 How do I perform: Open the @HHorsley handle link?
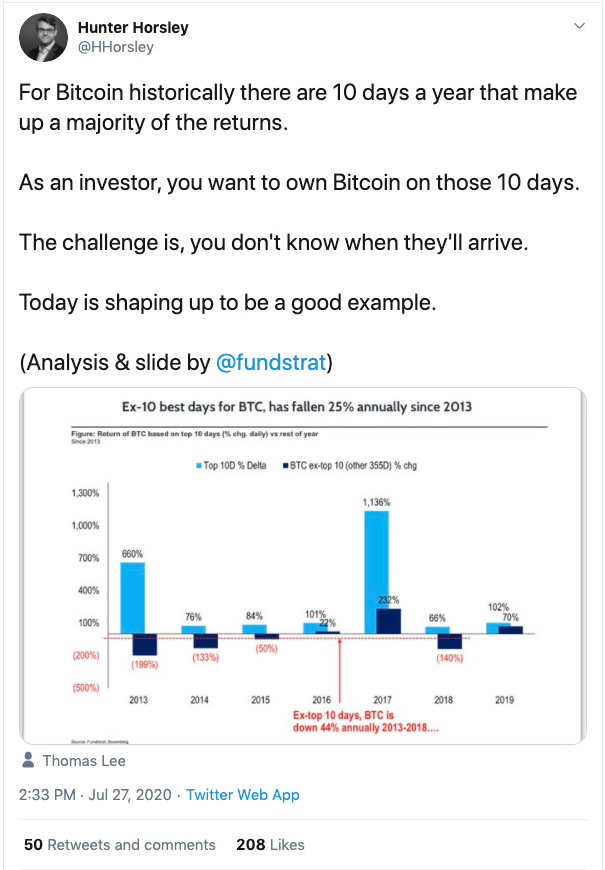[x=115, y=47]
